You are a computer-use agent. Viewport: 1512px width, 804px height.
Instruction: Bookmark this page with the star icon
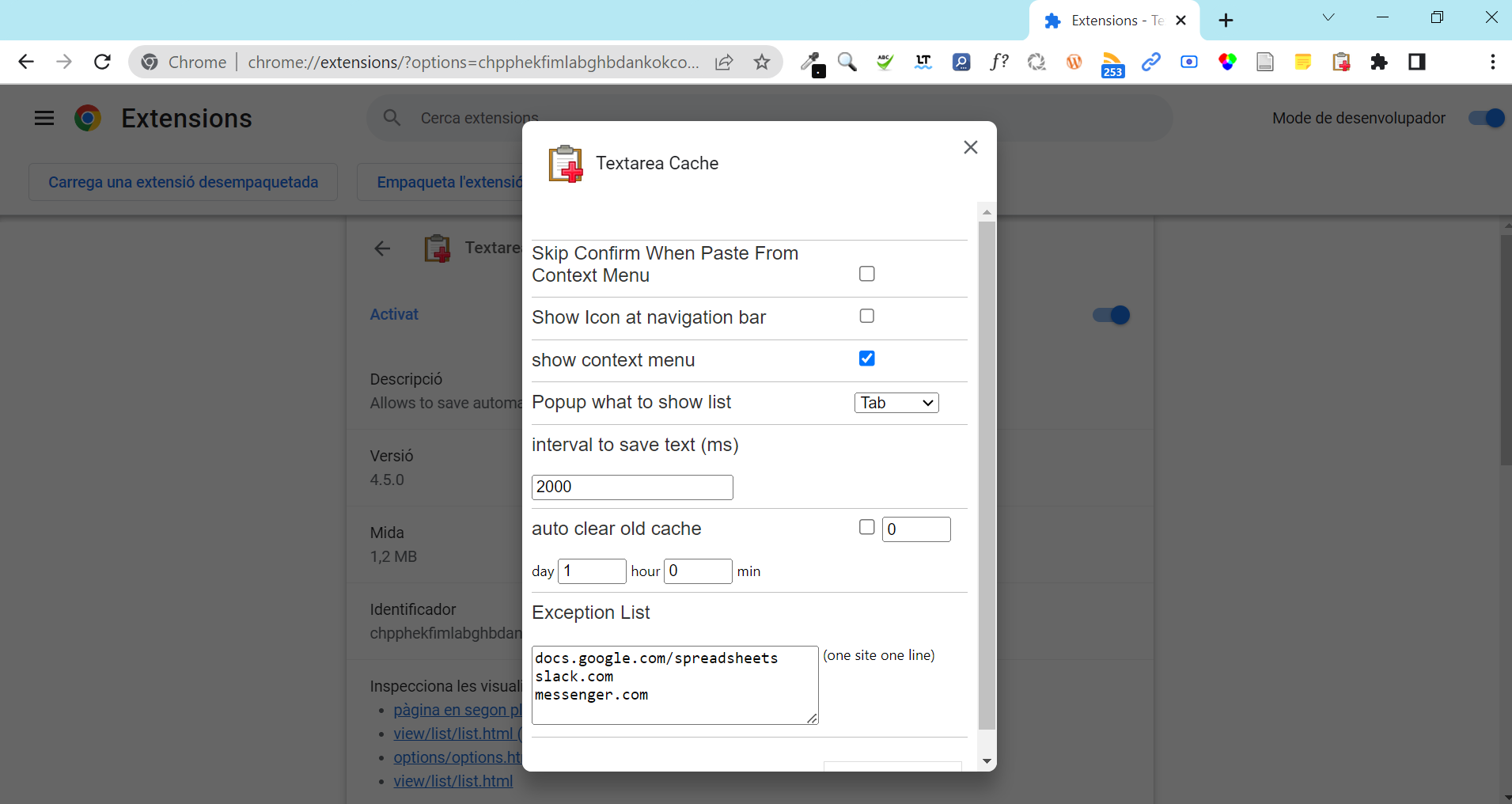(x=761, y=62)
